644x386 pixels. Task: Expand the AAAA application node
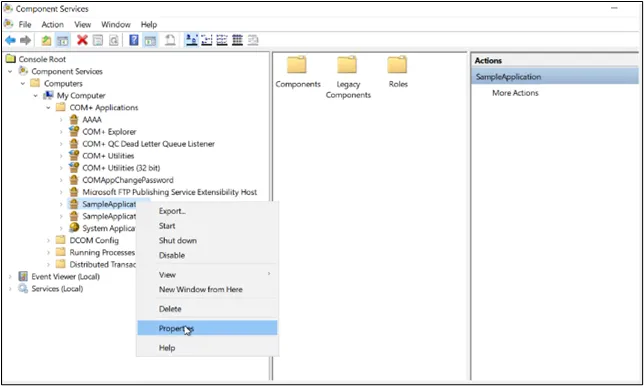coord(61,120)
